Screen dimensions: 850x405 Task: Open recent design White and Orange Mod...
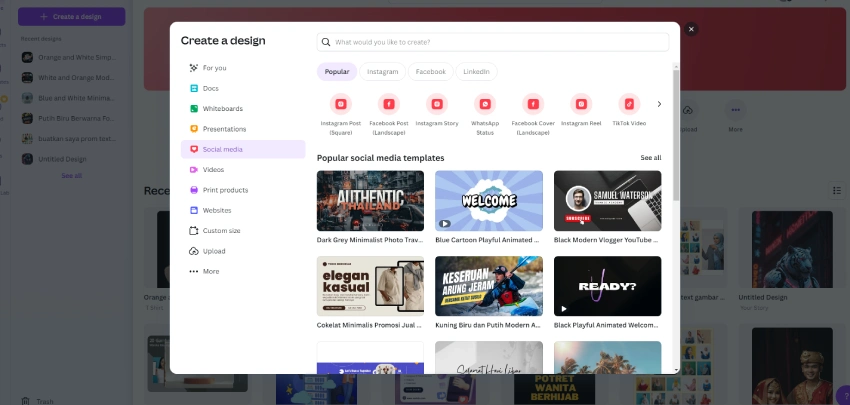click(x=69, y=78)
